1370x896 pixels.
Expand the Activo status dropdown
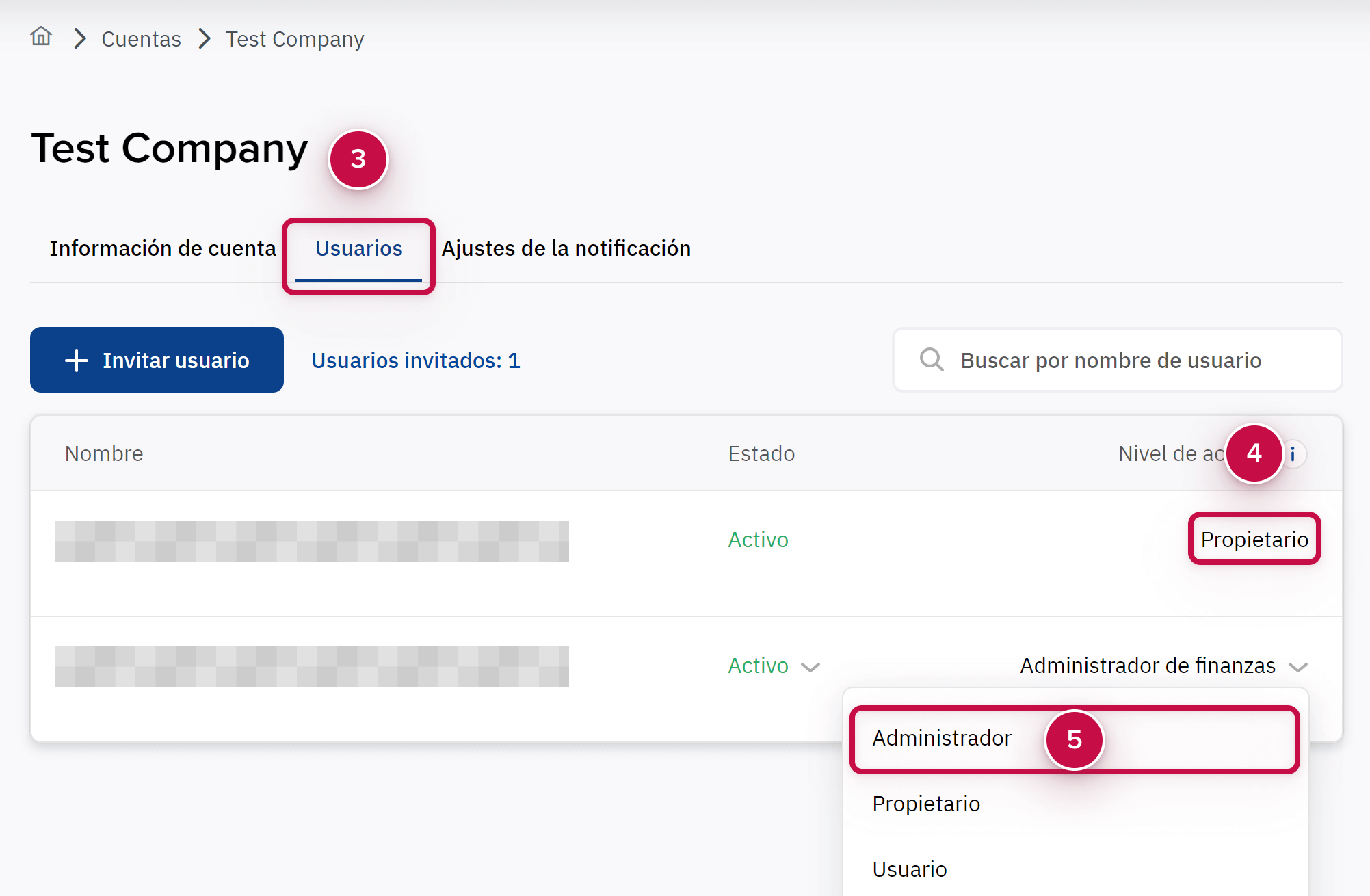click(811, 667)
